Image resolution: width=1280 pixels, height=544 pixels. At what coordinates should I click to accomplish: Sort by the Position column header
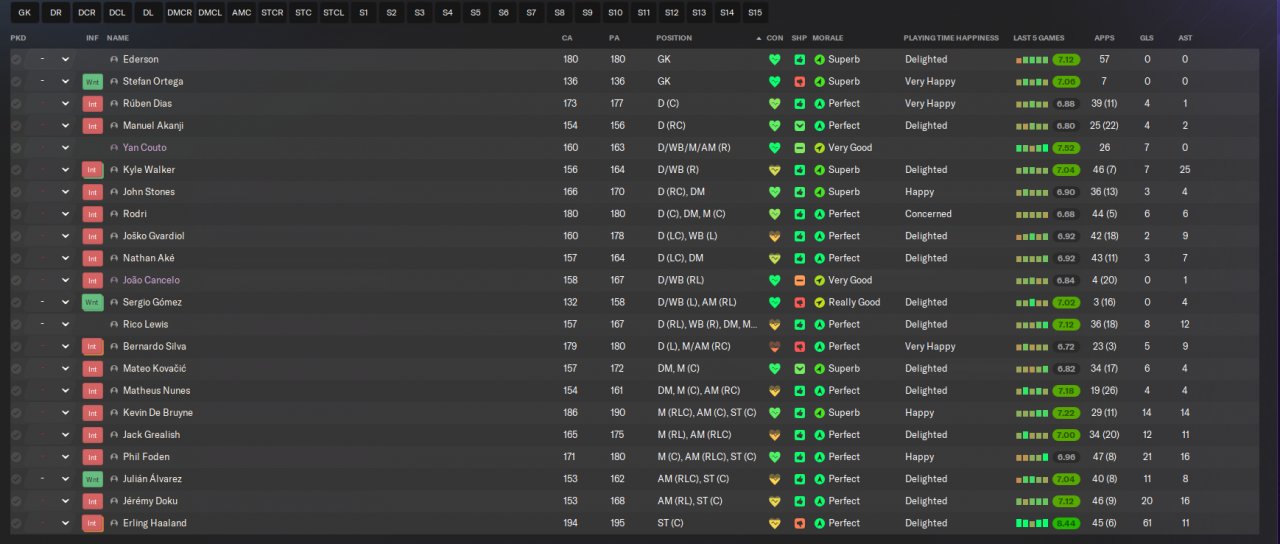674,38
